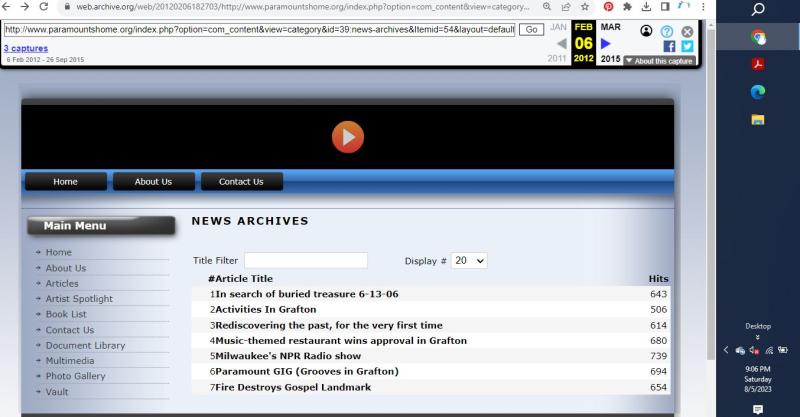Open Adobe Acrobat from taskbar
800x417 pixels.
coord(758,64)
